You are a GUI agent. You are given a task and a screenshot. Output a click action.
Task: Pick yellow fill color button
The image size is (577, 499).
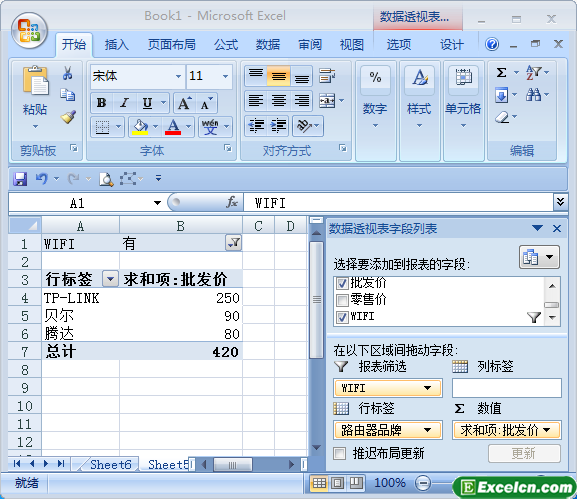(x=140, y=127)
